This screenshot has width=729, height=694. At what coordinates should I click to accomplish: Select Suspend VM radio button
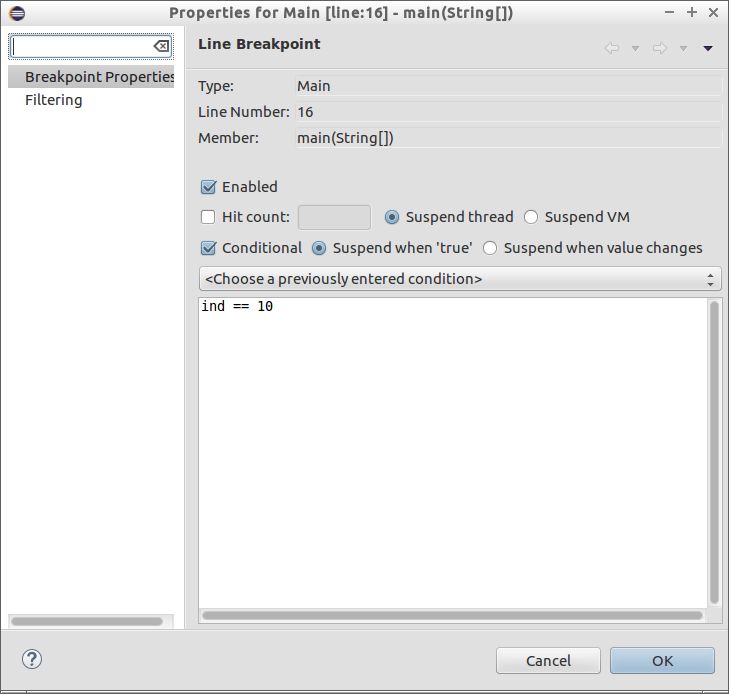(531, 217)
